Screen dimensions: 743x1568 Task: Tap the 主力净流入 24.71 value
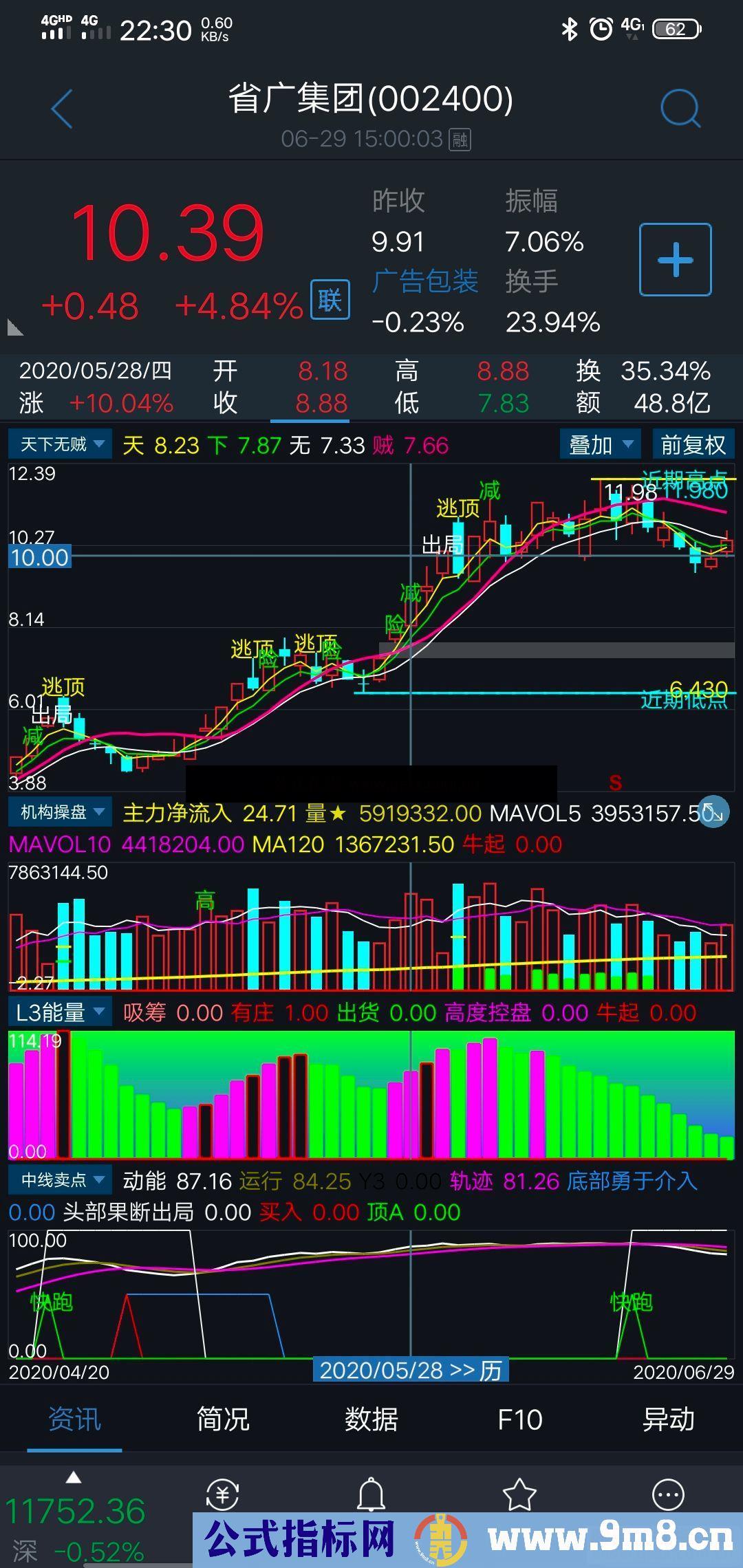209,813
